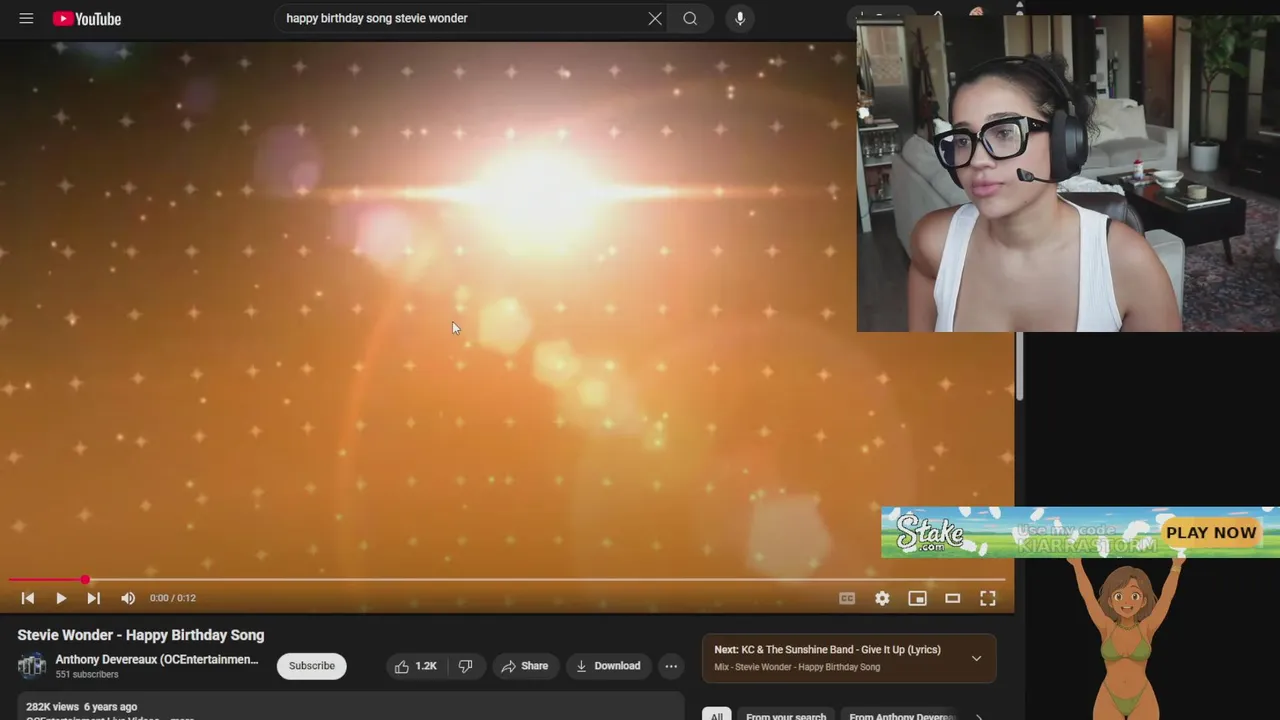This screenshot has width=1280, height=720.
Task: Clear the search box text
Action: pyautogui.click(x=655, y=18)
